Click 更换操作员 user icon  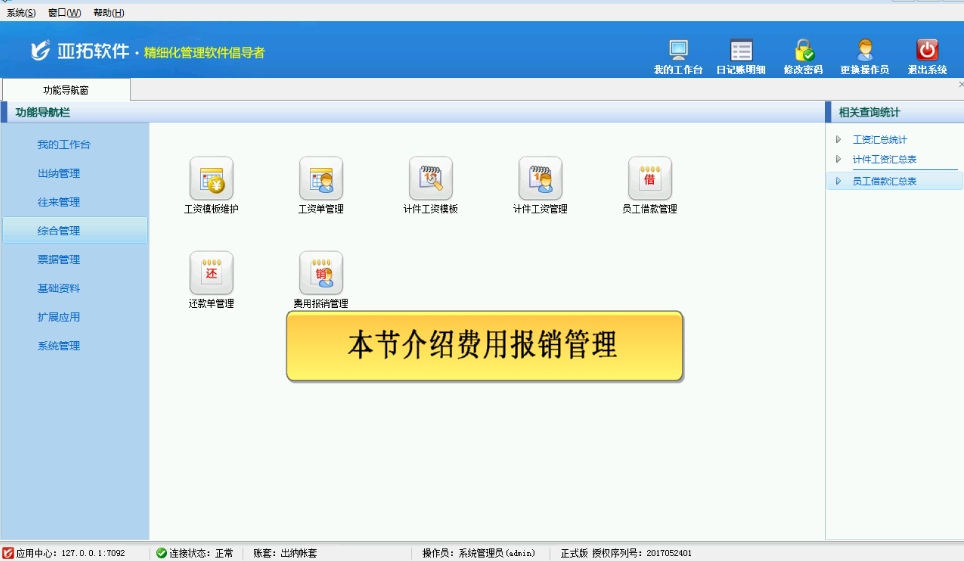tap(865, 51)
